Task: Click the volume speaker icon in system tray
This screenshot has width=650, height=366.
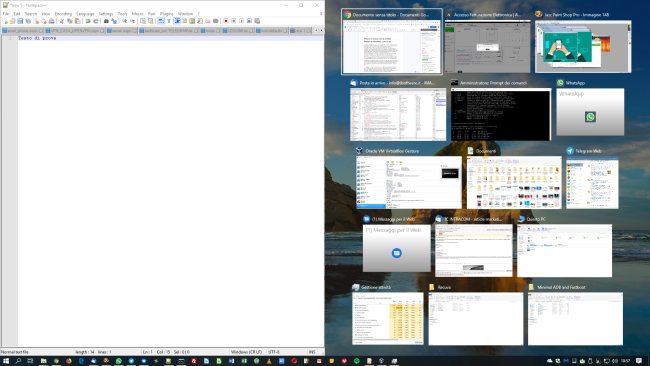Action: [x=614, y=361]
